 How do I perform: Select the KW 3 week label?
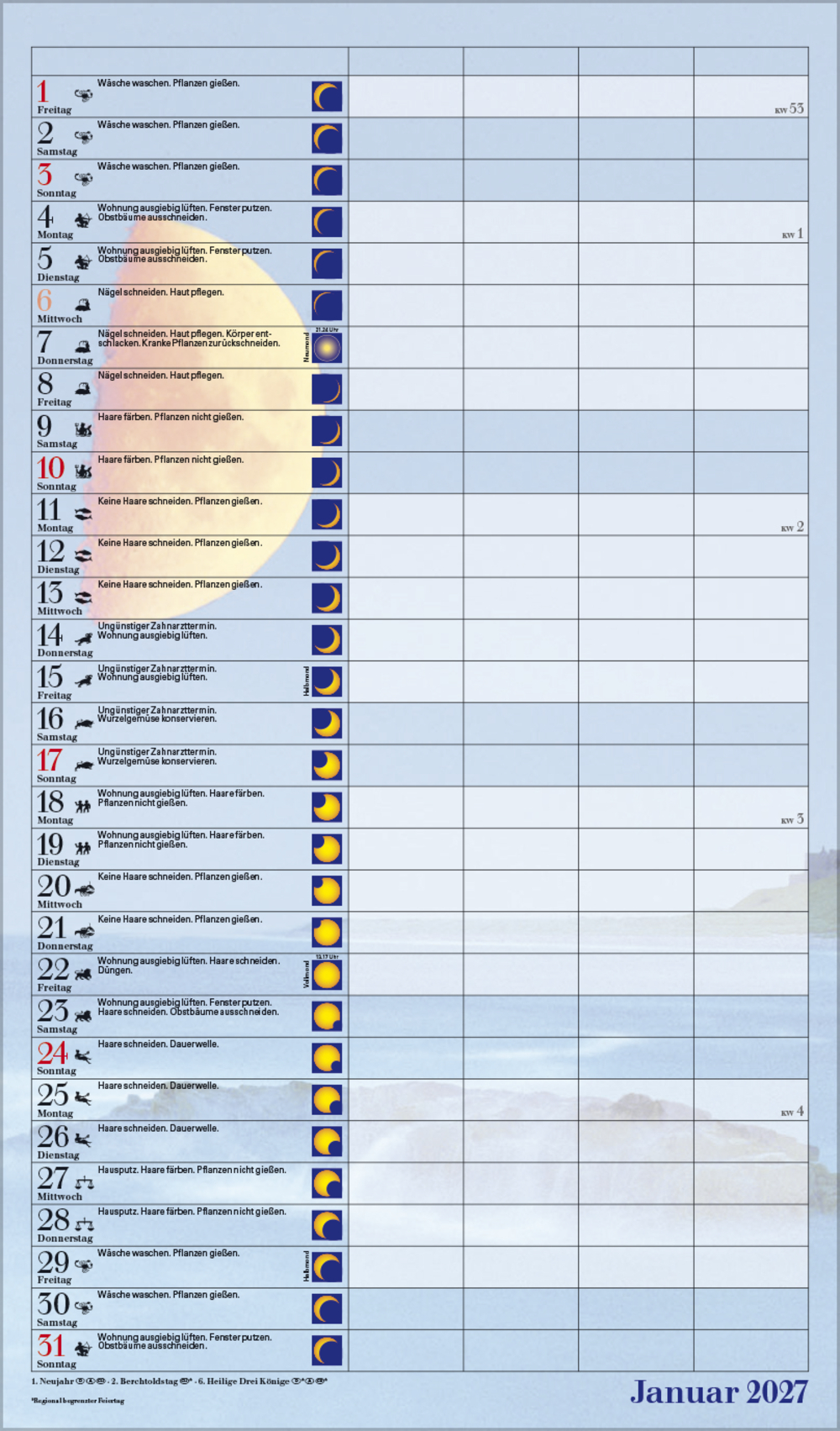[792, 819]
